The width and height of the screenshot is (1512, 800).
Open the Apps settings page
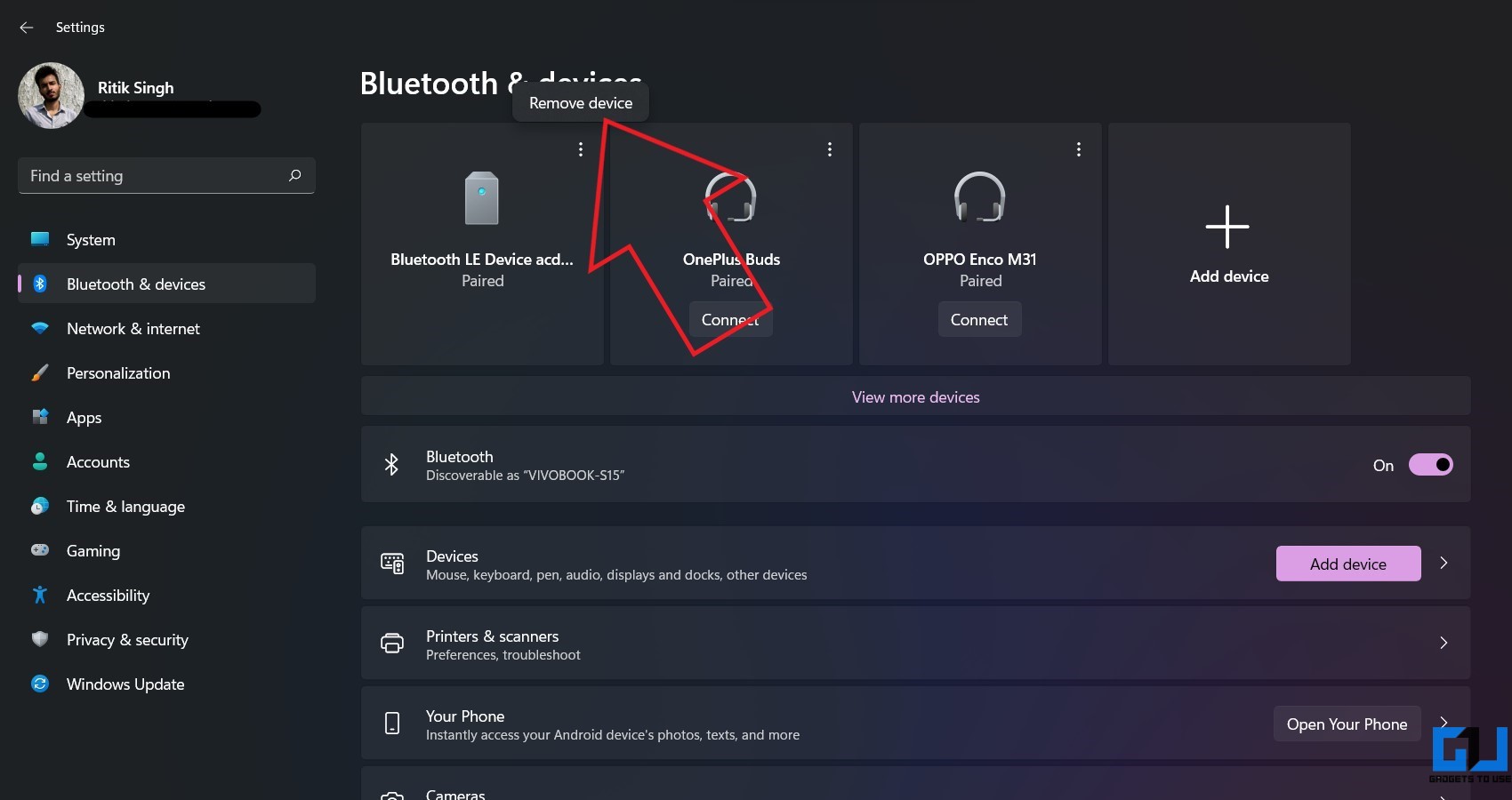(x=166, y=418)
